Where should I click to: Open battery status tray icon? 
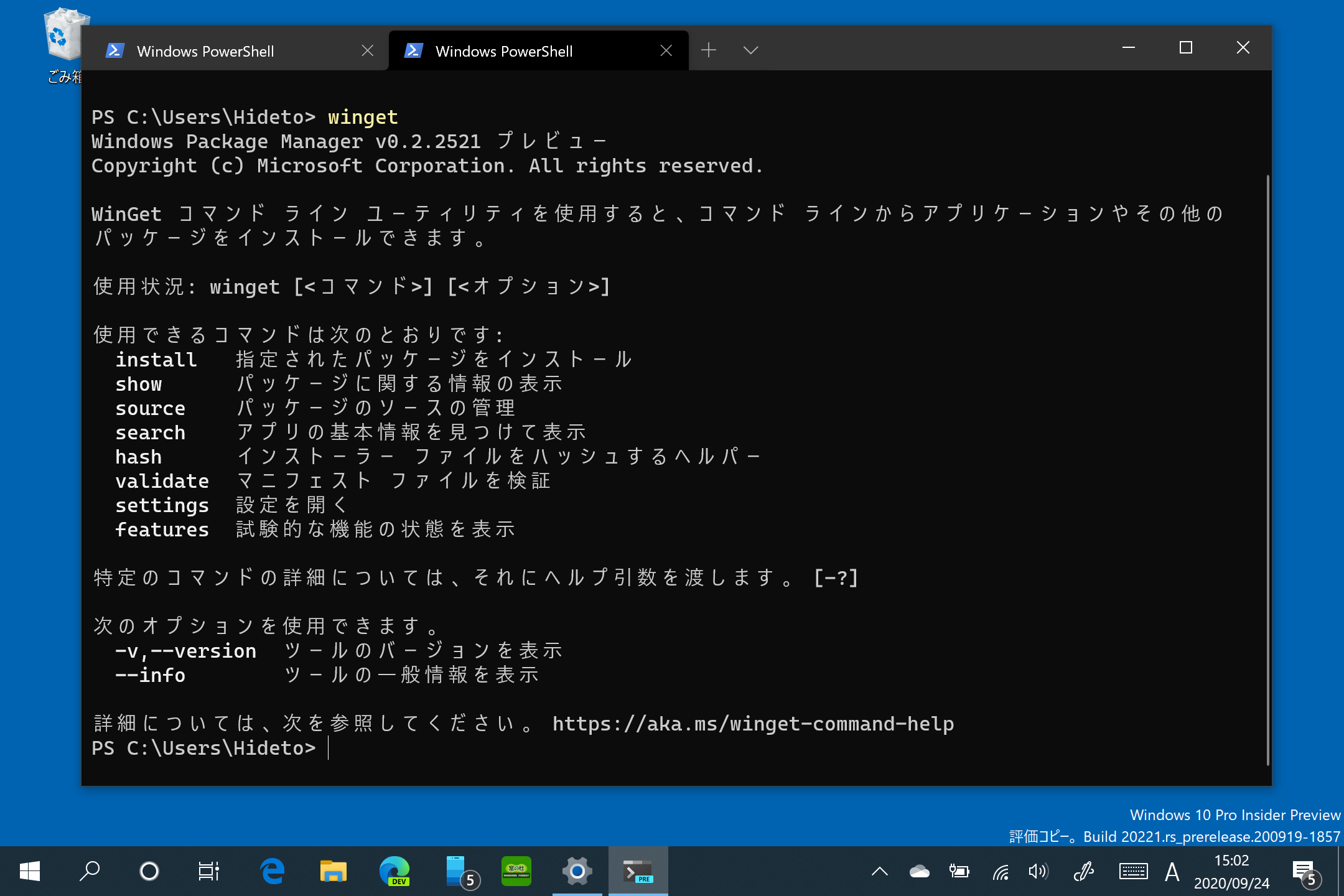point(959,871)
